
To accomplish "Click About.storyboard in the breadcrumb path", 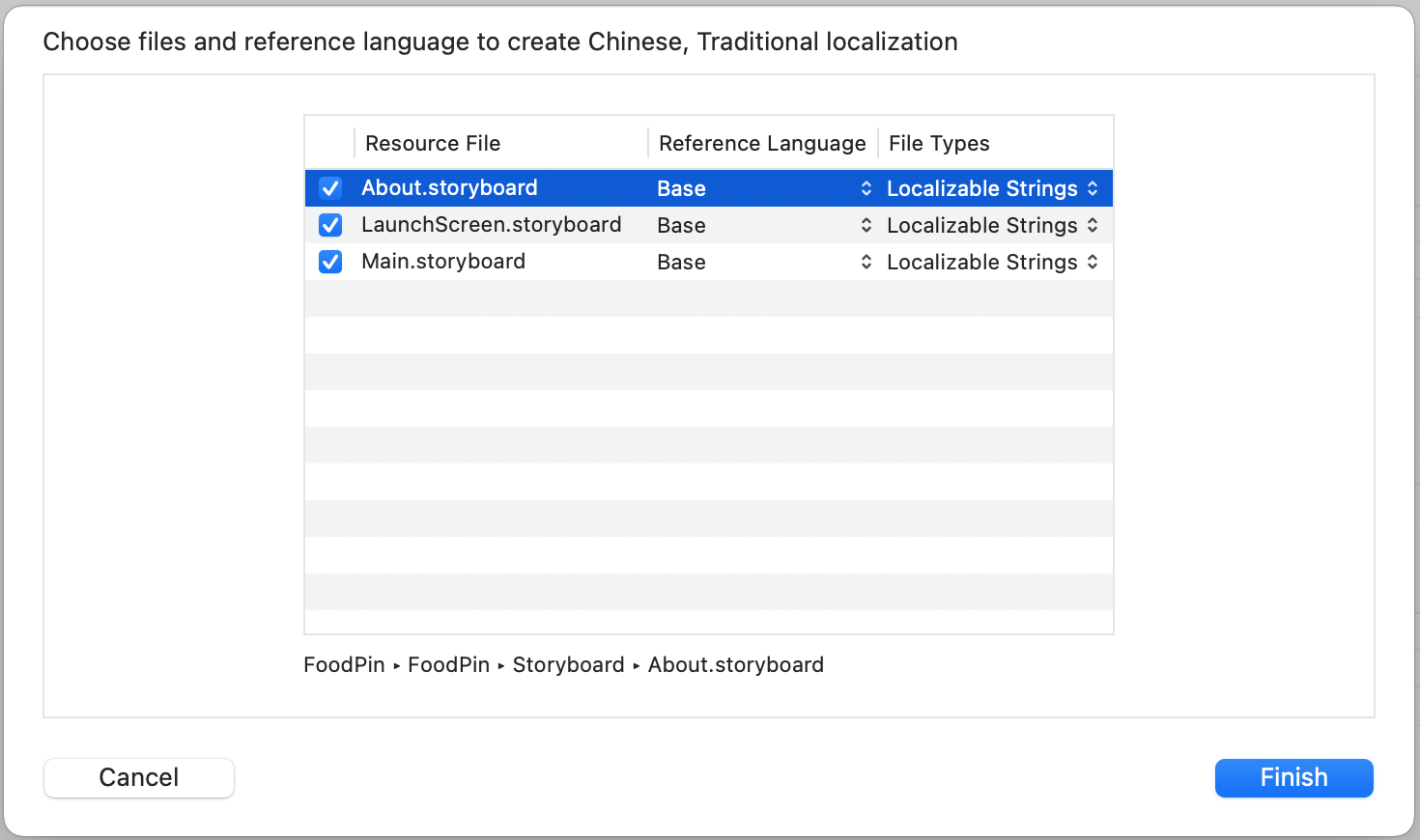I will (x=736, y=664).
